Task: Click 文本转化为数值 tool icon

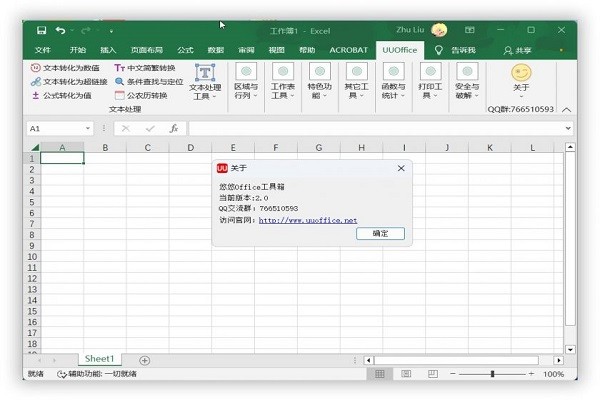Action: [x=36, y=68]
